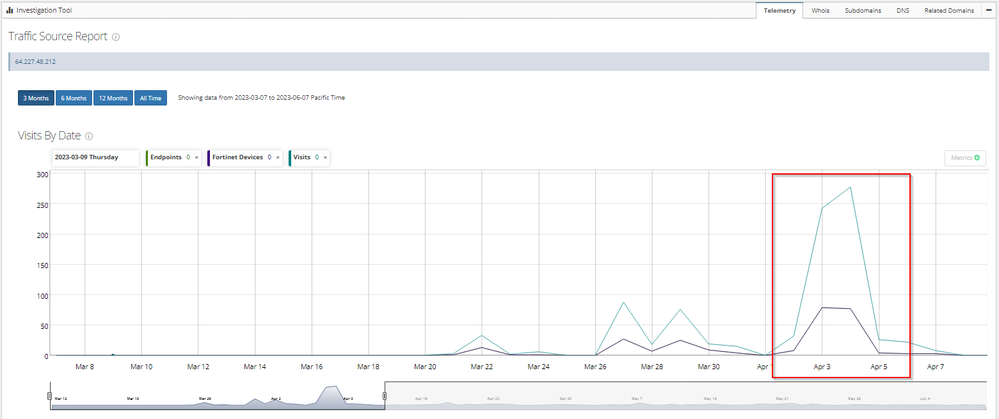This screenshot has height=419, width=999.
Task: Remove the Fortinet Devices metric tag
Action: click(279, 158)
